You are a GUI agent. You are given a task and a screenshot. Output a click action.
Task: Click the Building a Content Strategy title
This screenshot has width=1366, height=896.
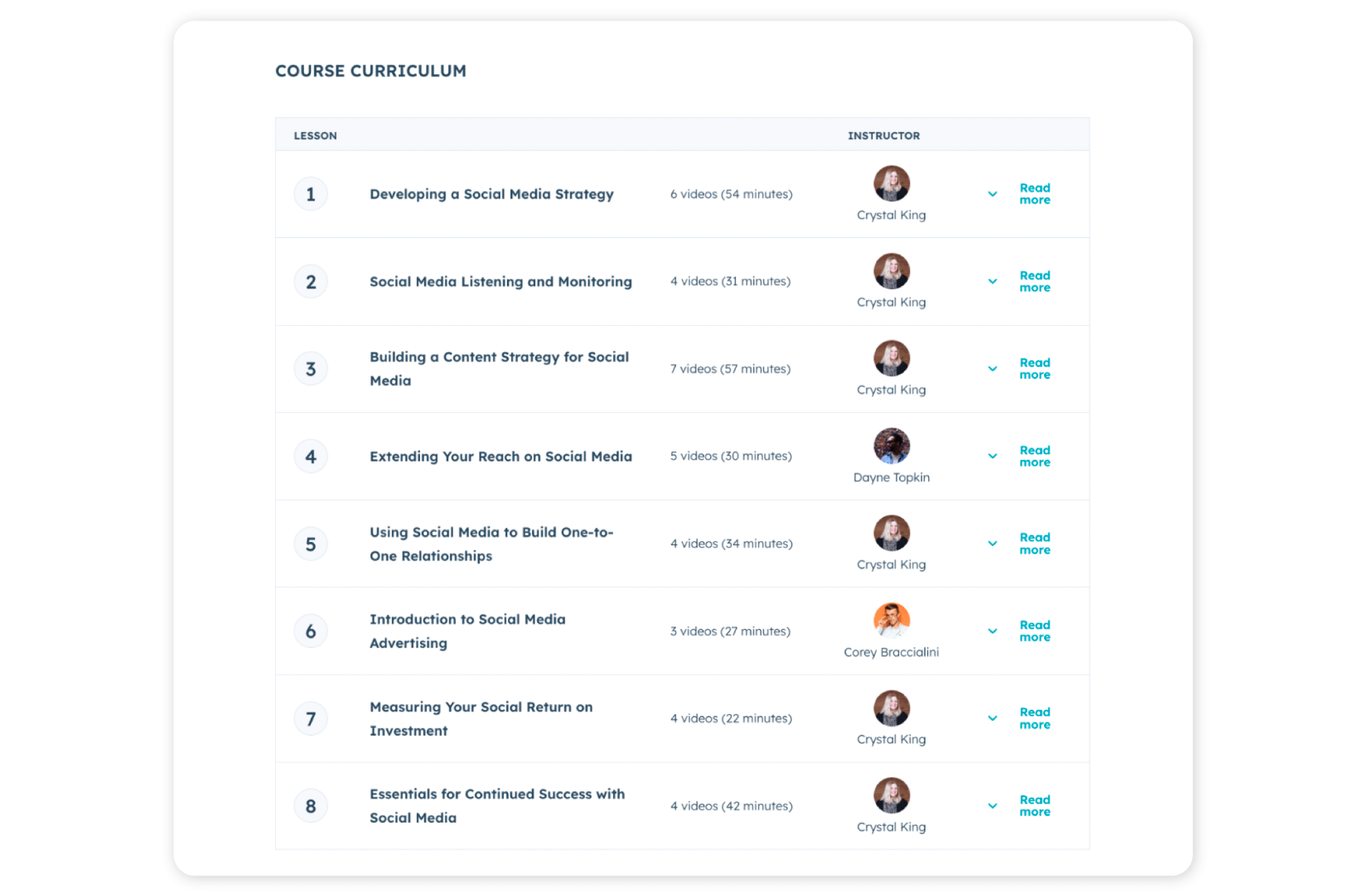coord(499,369)
